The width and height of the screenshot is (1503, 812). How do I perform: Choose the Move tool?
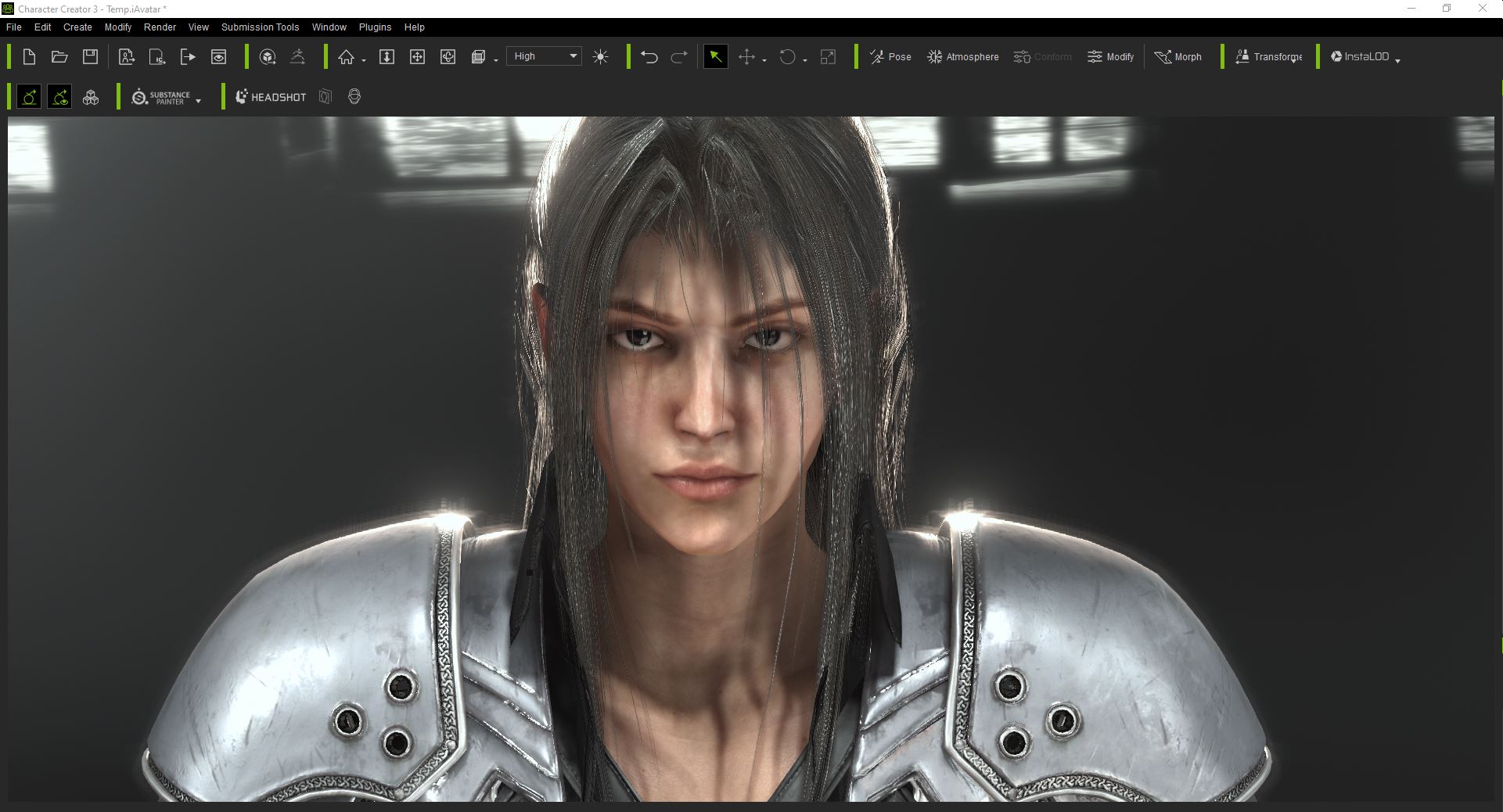point(746,56)
